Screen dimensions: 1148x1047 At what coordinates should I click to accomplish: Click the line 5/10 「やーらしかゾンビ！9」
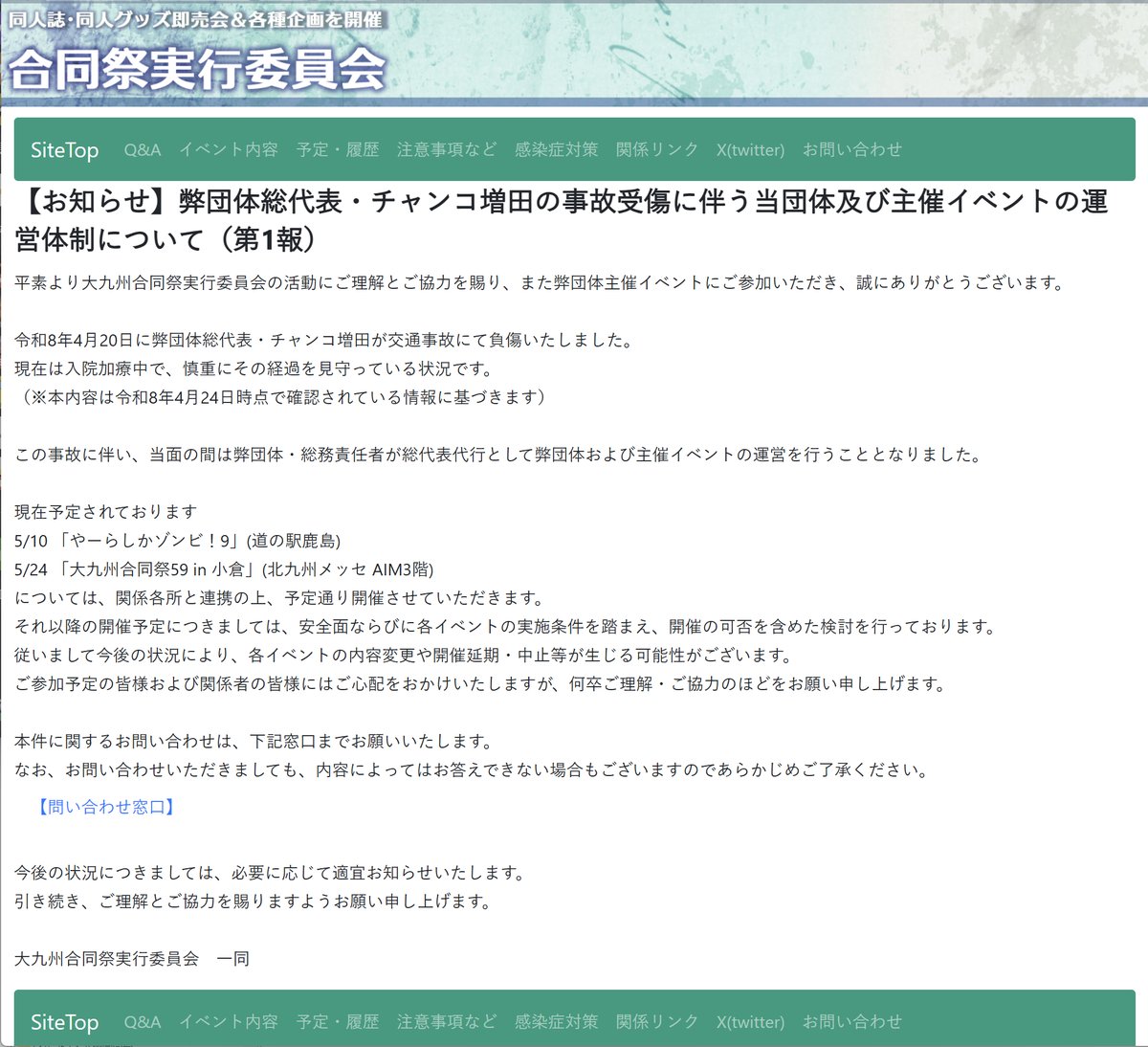[178, 541]
